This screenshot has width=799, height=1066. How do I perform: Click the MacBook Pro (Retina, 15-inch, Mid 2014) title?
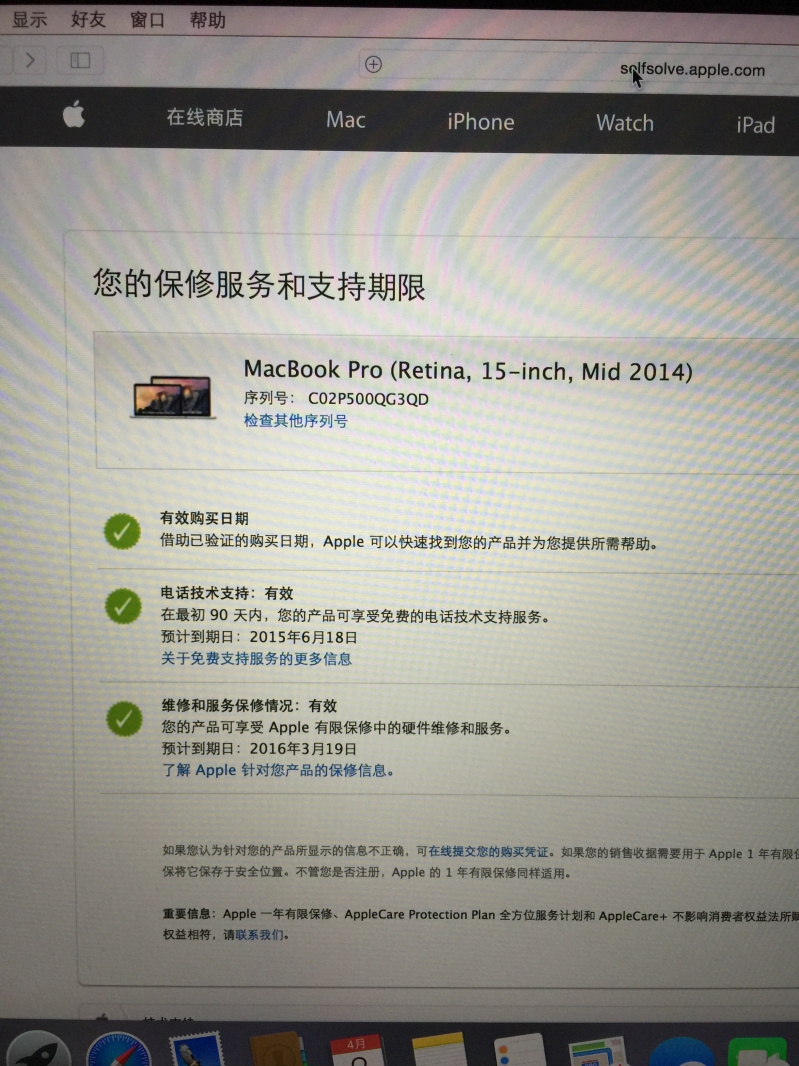click(x=468, y=371)
